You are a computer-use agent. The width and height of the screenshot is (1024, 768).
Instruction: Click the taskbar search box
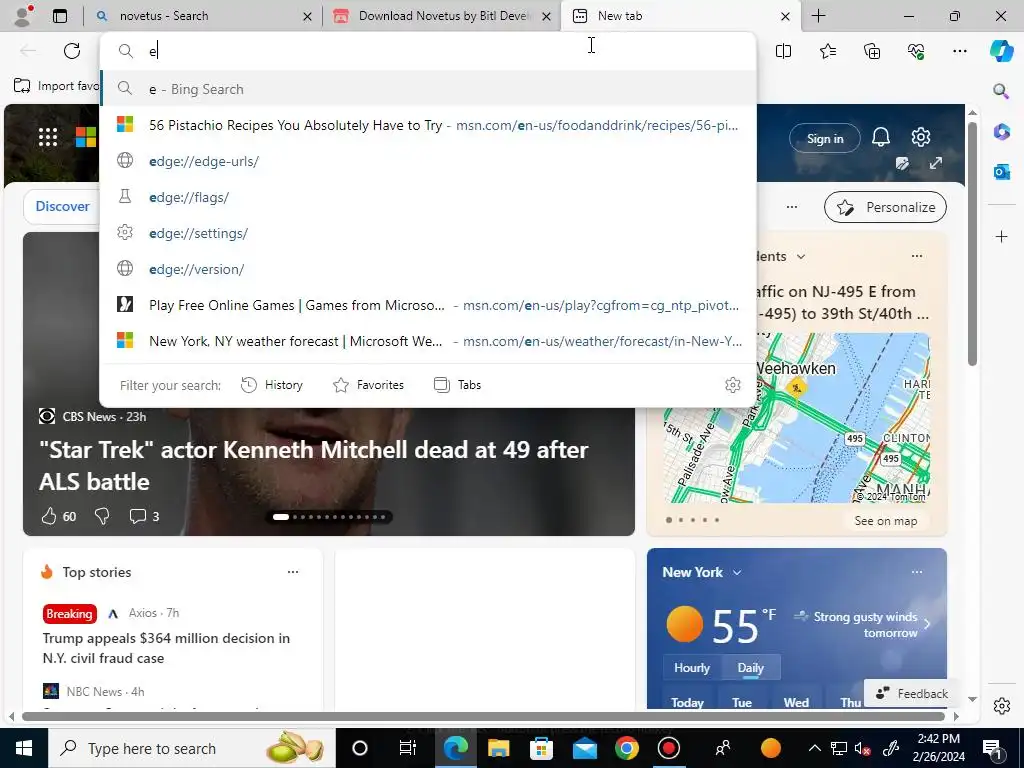coord(191,748)
